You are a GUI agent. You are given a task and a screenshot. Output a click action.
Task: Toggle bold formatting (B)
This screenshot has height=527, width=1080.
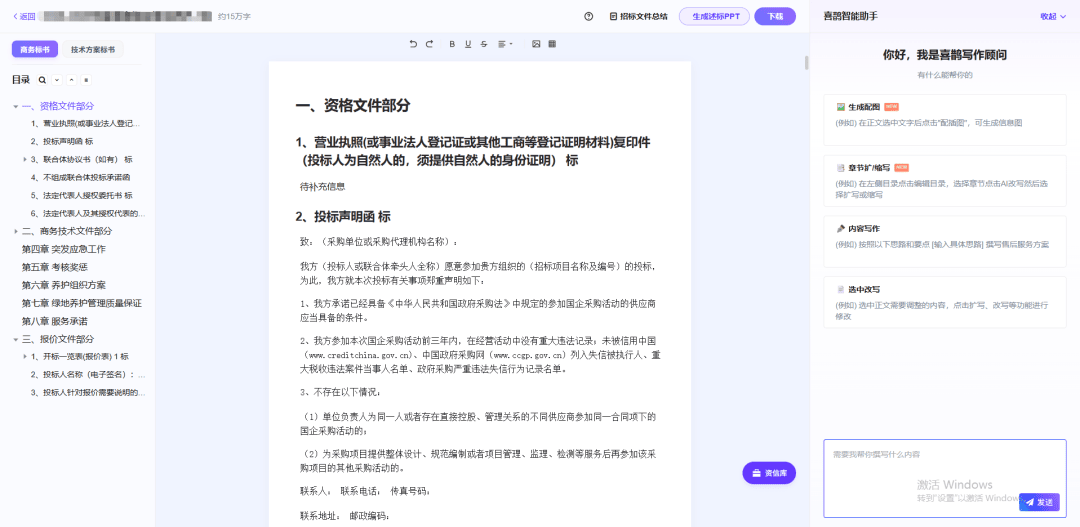click(x=453, y=44)
